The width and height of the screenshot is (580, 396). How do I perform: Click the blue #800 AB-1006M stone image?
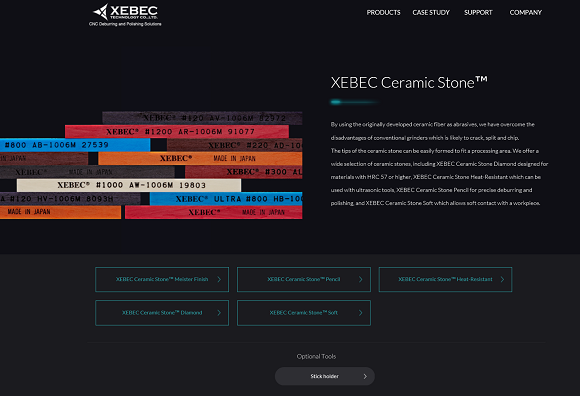pos(75,145)
